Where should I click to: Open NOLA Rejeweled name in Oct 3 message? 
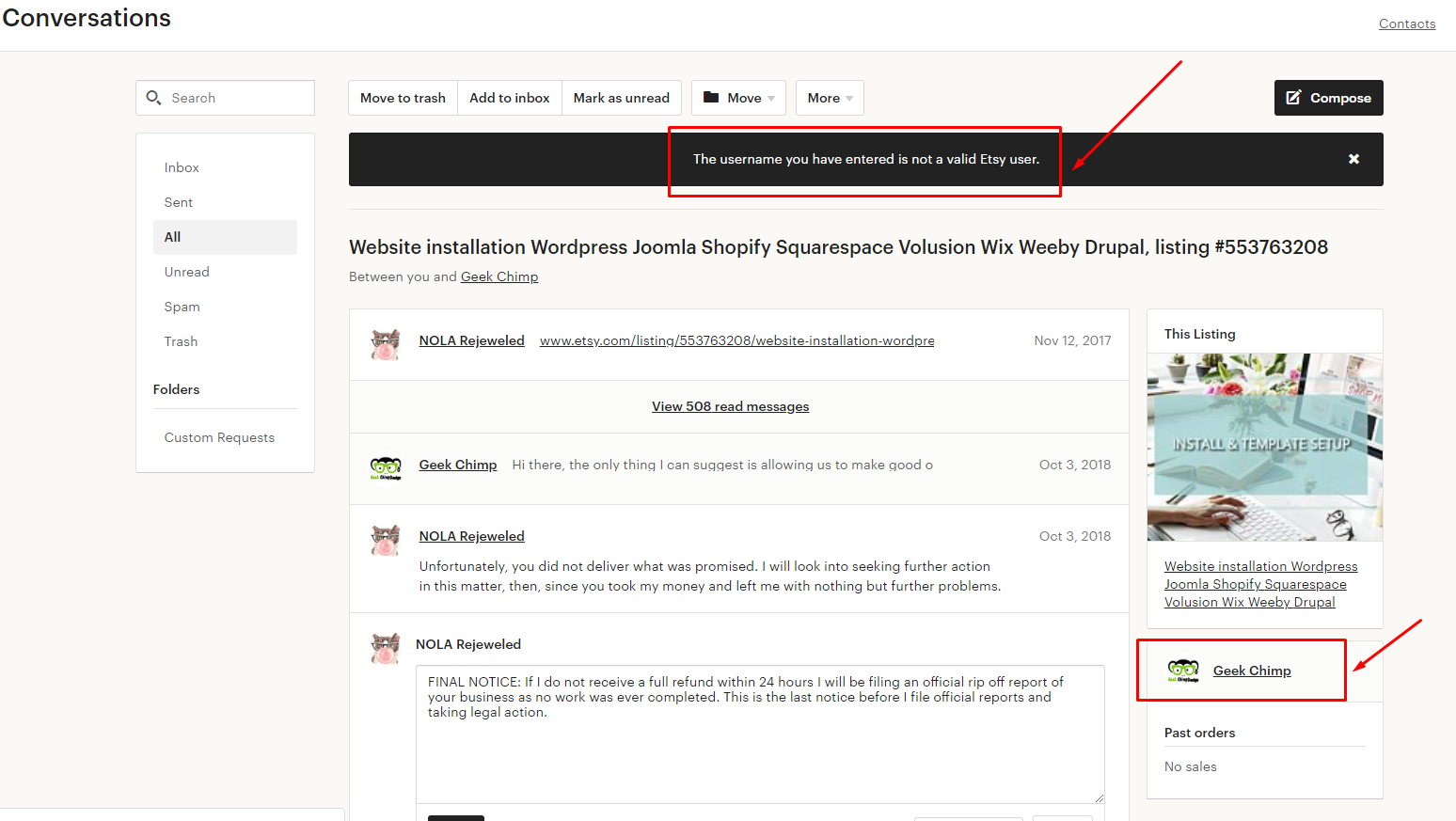tap(472, 536)
